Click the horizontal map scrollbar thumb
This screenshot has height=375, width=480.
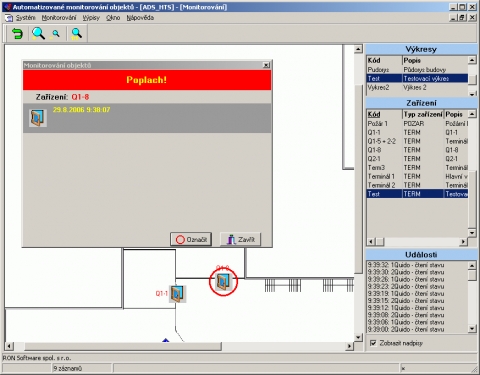123,346
